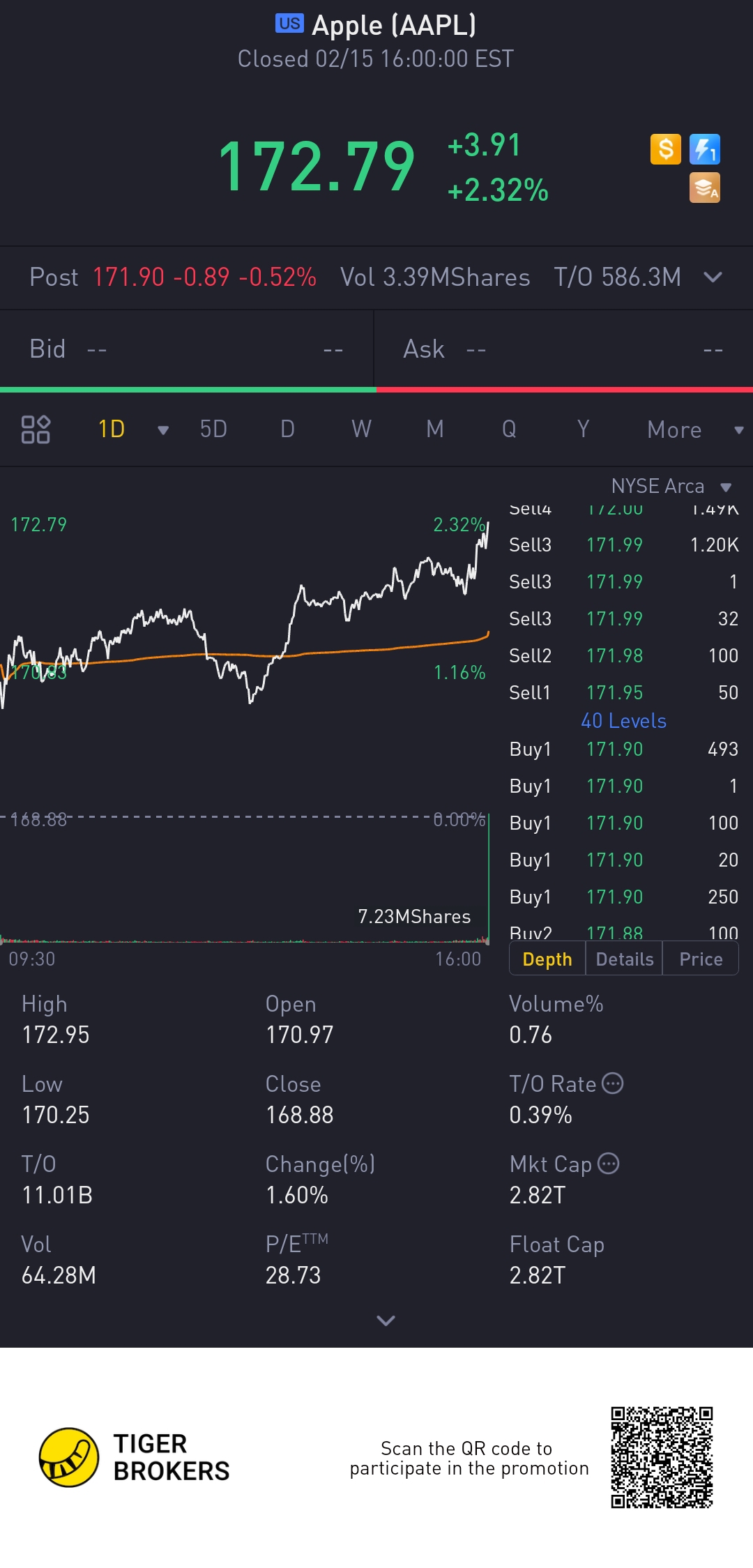Open the 40 Levels link
The image size is (753, 1568).
(623, 721)
